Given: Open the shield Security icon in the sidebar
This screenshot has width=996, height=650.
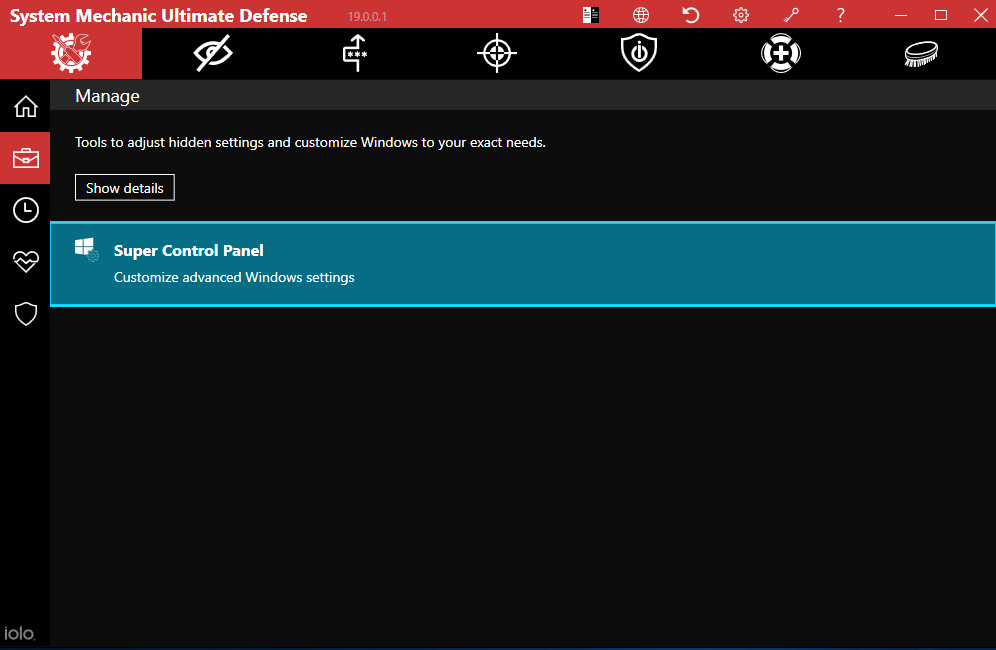Looking at the screenshot, I should click(25, 314).
